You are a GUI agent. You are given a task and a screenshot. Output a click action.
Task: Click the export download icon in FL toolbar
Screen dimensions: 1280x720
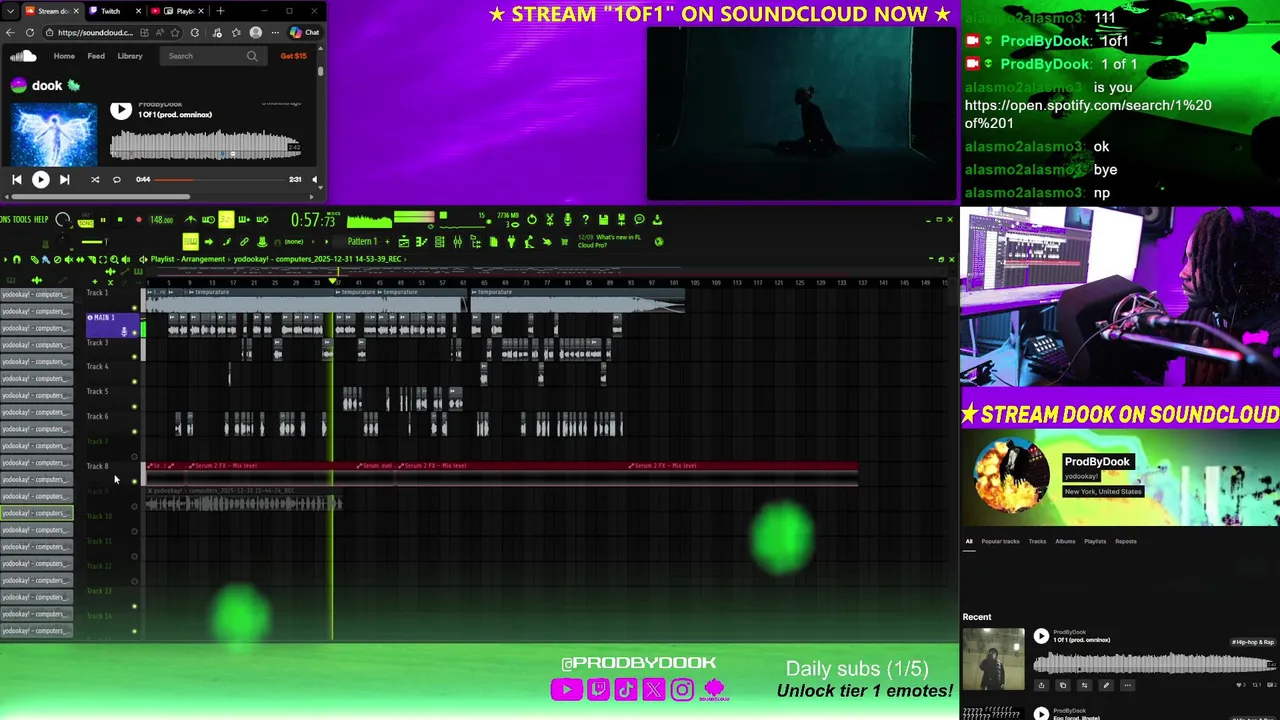pyautogui.click(x=657, y=219)
